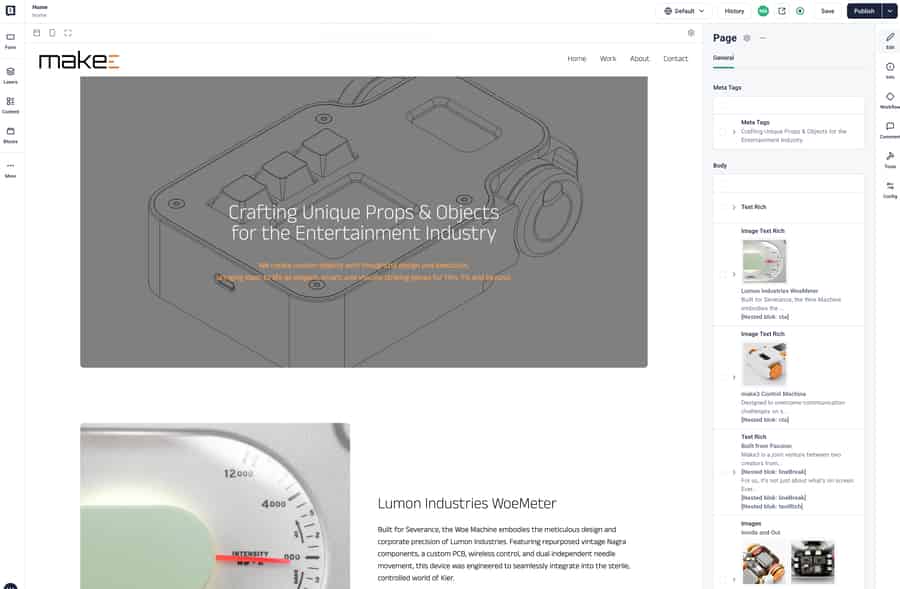Open preview in new window

(782, 11)
